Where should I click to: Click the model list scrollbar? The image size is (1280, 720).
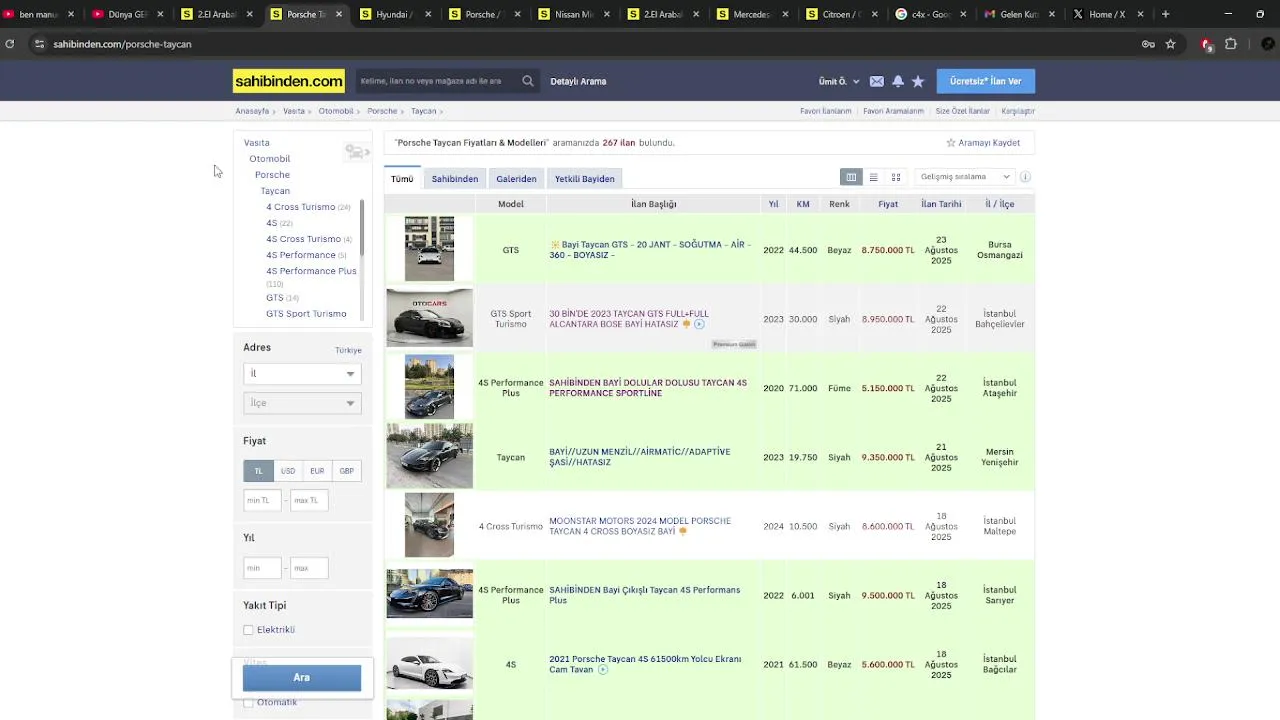point(361,228)
